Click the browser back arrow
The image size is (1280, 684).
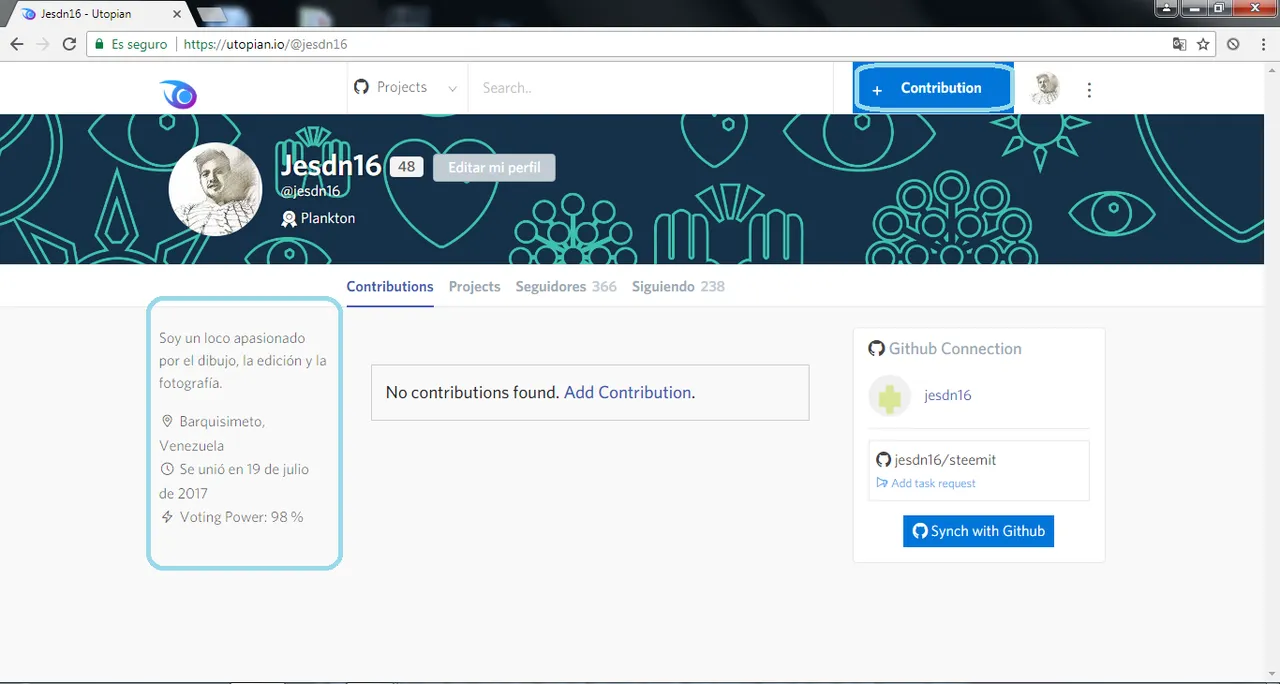(x=17, y=44)
